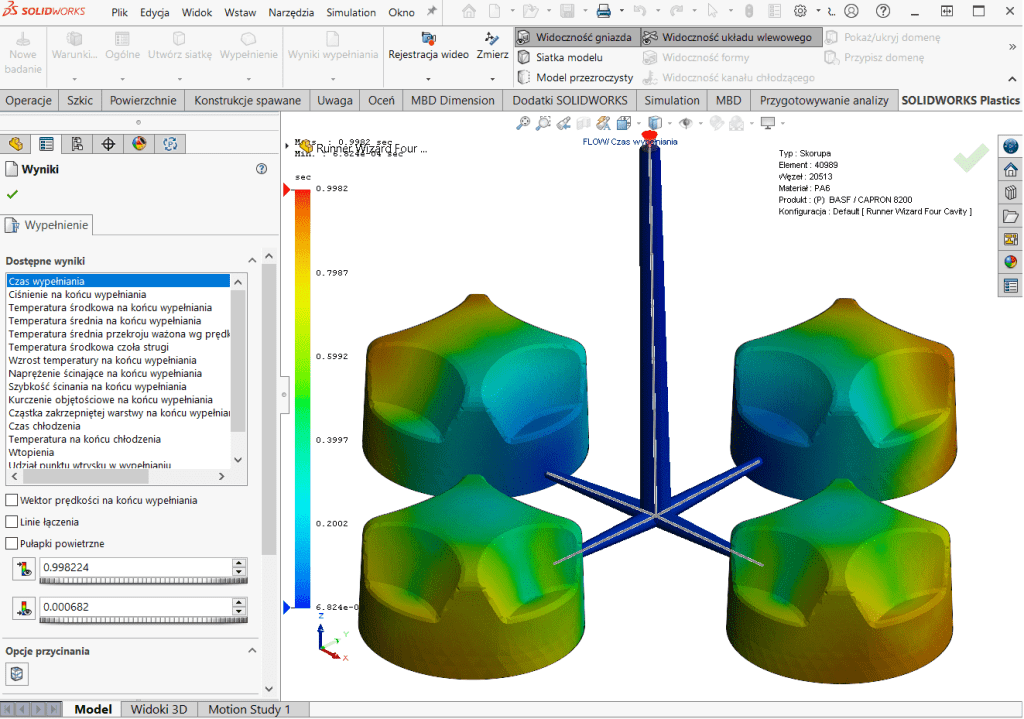Open the SOLIDWORKS Plastics manager tab

[x=170, y=144]
